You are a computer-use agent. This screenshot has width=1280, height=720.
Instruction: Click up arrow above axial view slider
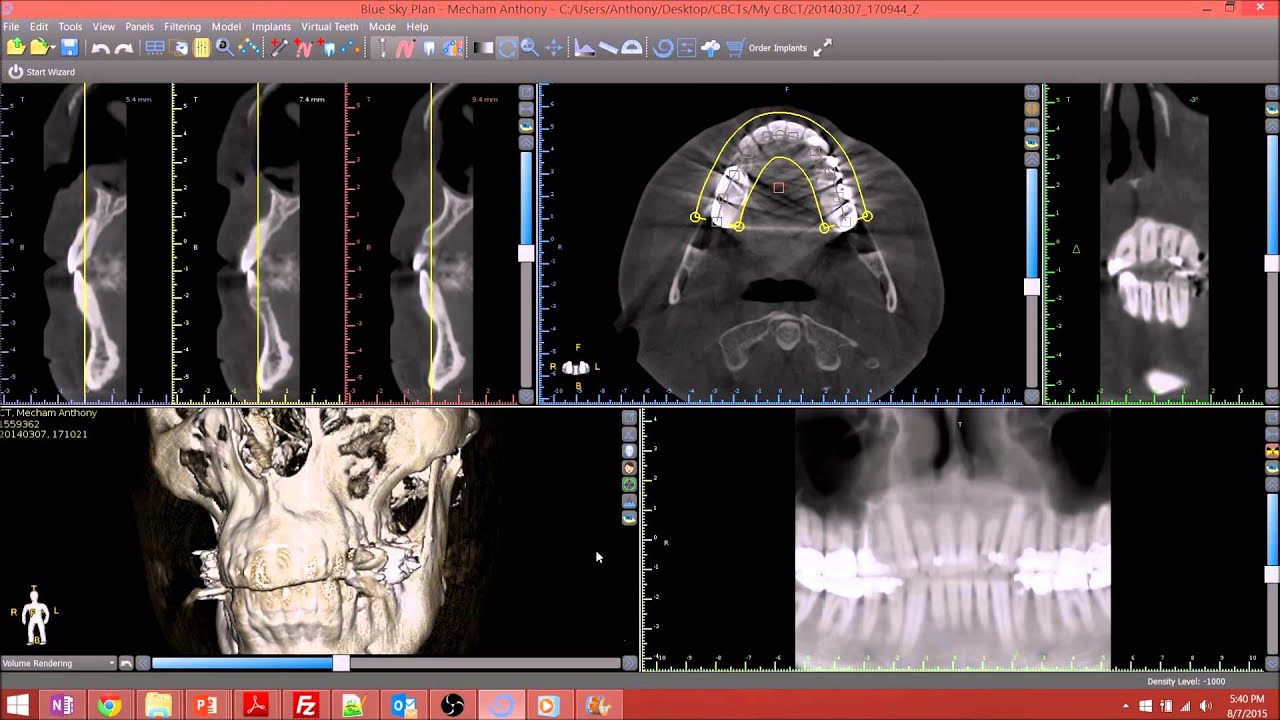pyautogui.click(x=1032, y=159)
